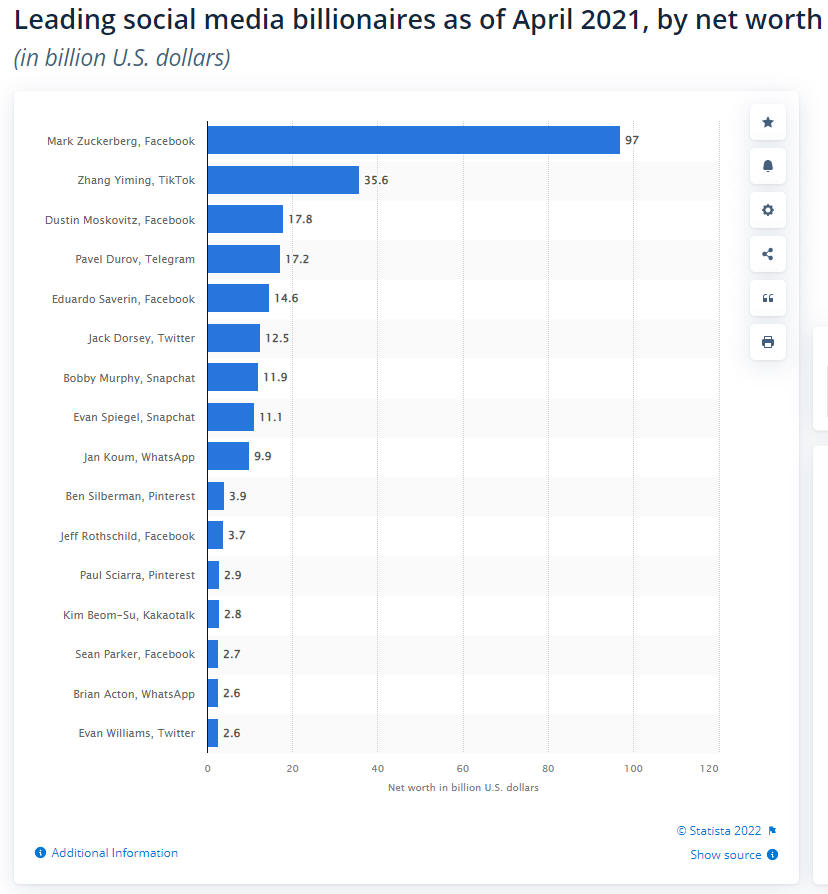Viewport: 828px width, 894px height.
Task: Click the © Statista 2022 link
Action: [719, 831]
